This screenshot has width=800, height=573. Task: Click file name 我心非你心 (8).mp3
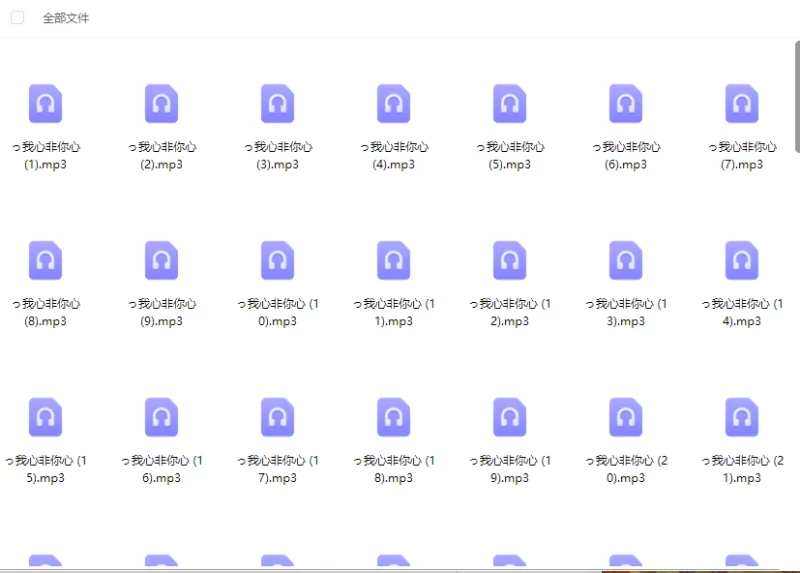click(45, 312)
